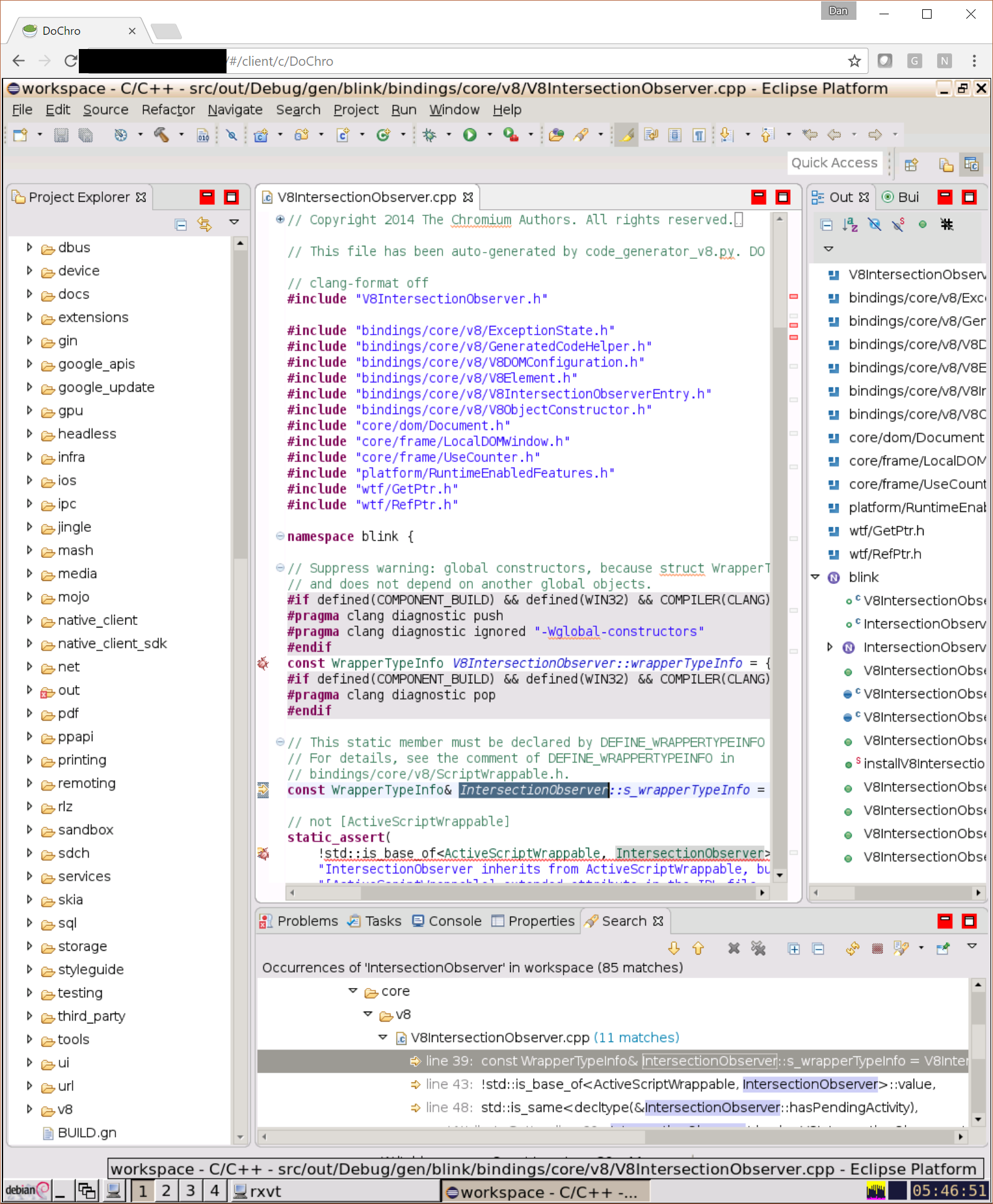Click the green Run button icon
Screen dimensions: 993x1204
pyautogui.click(x=470, y=135)
